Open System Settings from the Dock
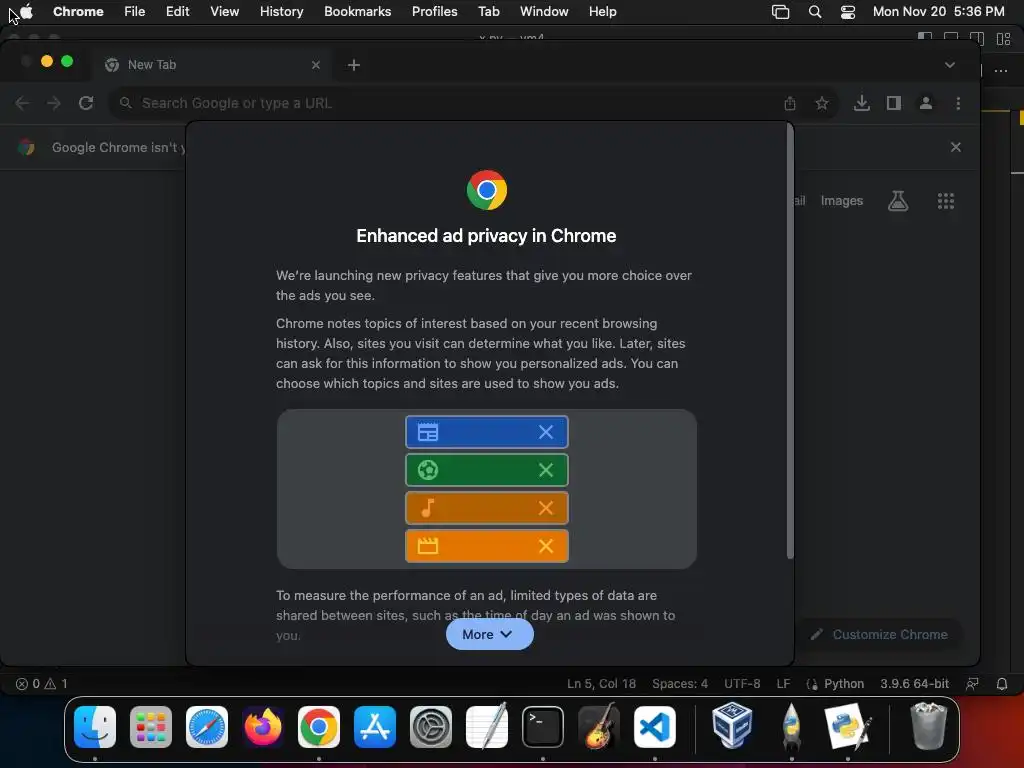Viewport: 1024px width, 768px height. [x=431, y=727]
